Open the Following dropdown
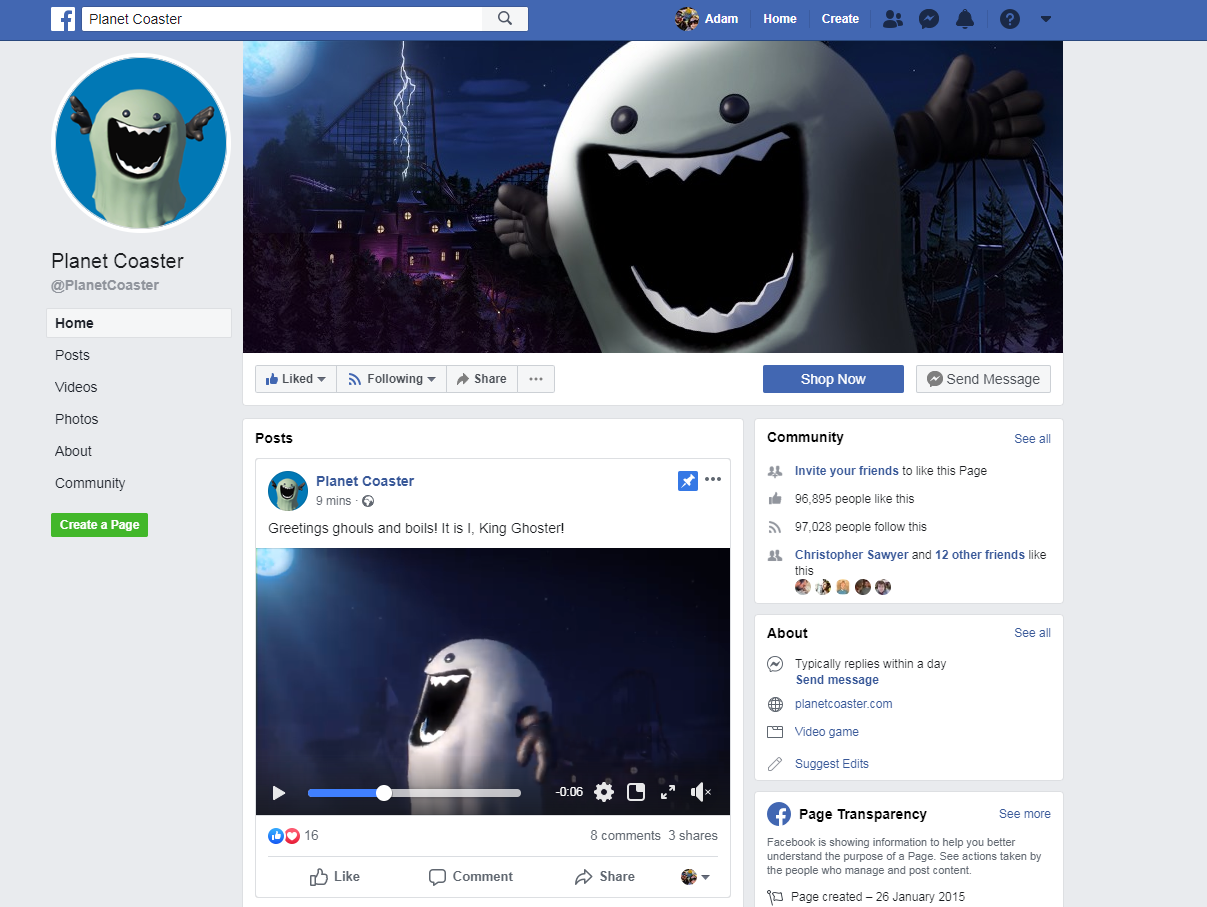1207x907 pixels. pyautogui.click(x=391, y=379)
